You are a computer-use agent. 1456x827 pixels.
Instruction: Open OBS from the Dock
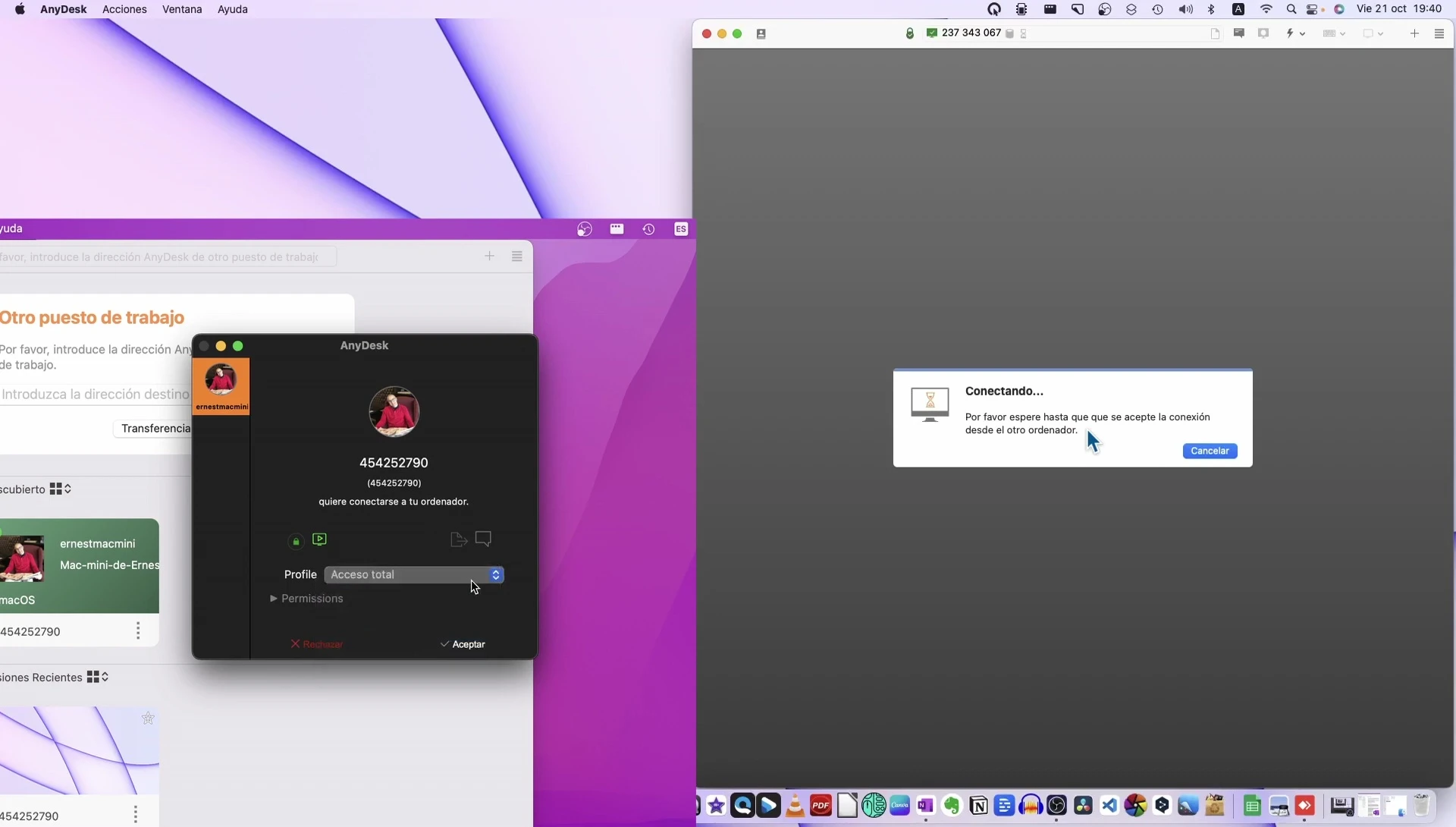tap(1056, 805)
